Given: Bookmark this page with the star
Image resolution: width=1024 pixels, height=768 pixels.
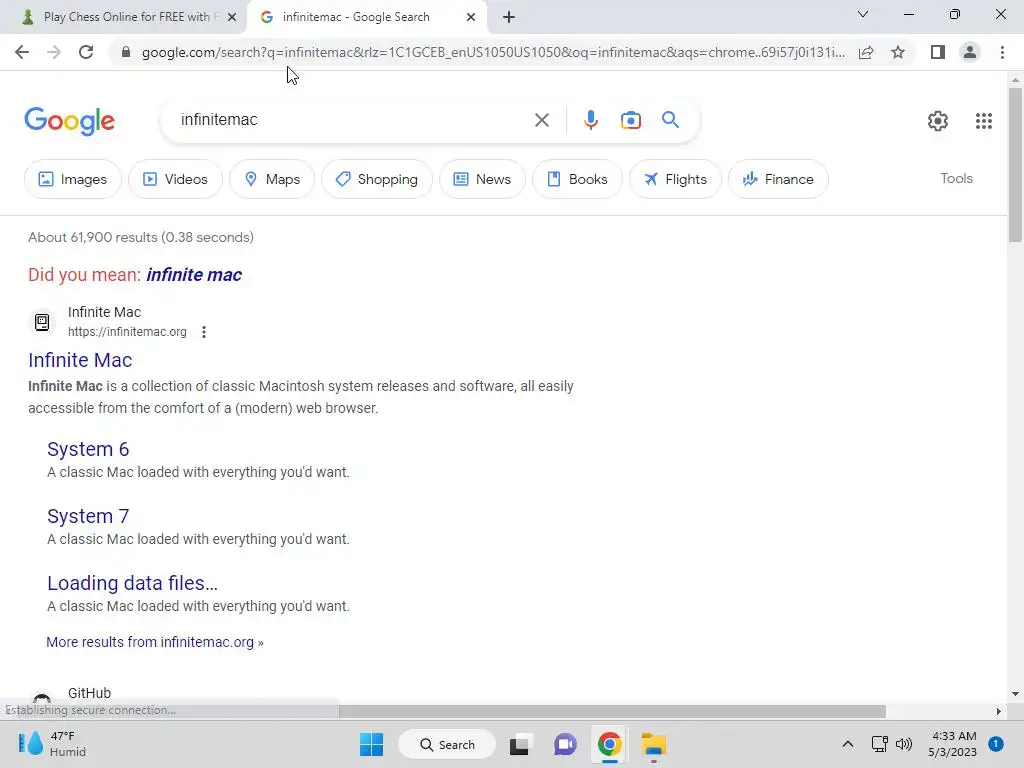Looking at the screenshot, I should click(x=898, y=52).
